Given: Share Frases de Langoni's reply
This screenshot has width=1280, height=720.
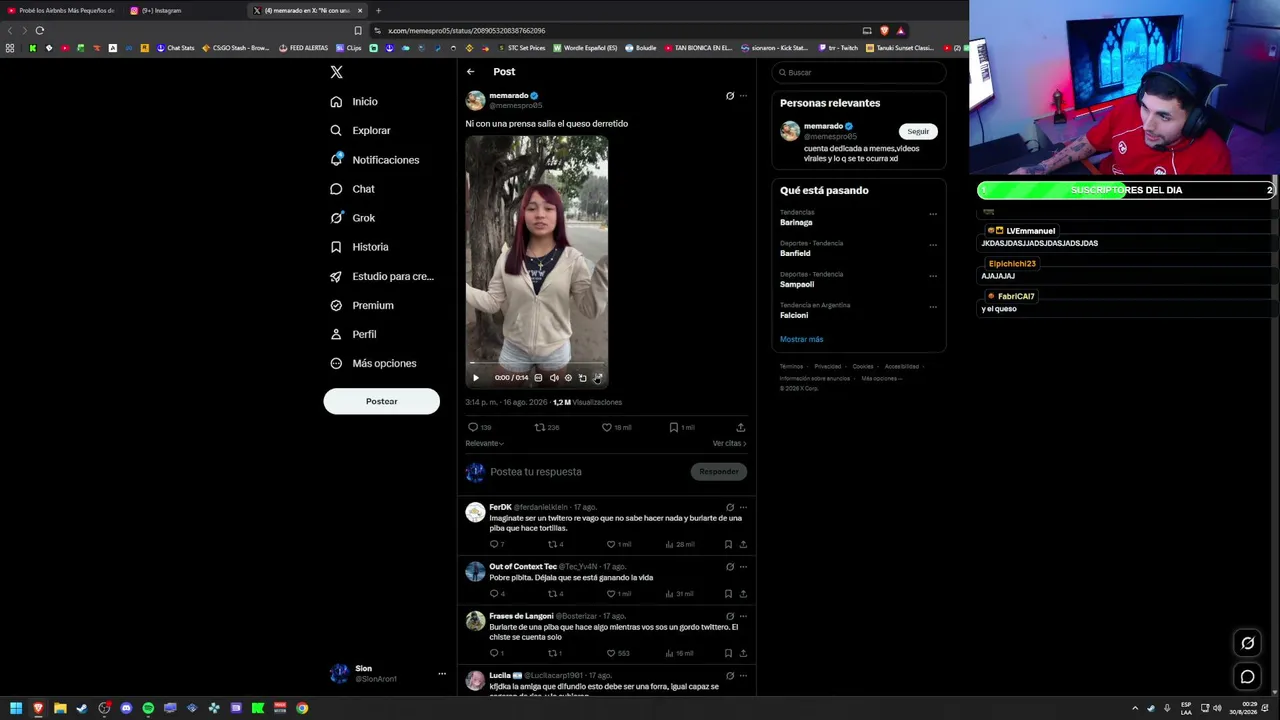Looking at the screenshot, I should [743, 653].
